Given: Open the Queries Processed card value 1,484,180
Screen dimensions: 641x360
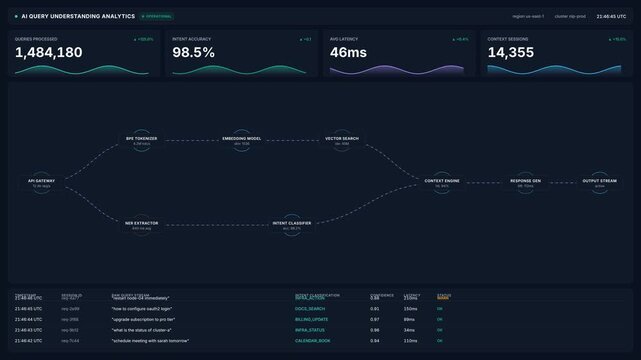Looking at the screenshot, I should [x=49, y=52].
